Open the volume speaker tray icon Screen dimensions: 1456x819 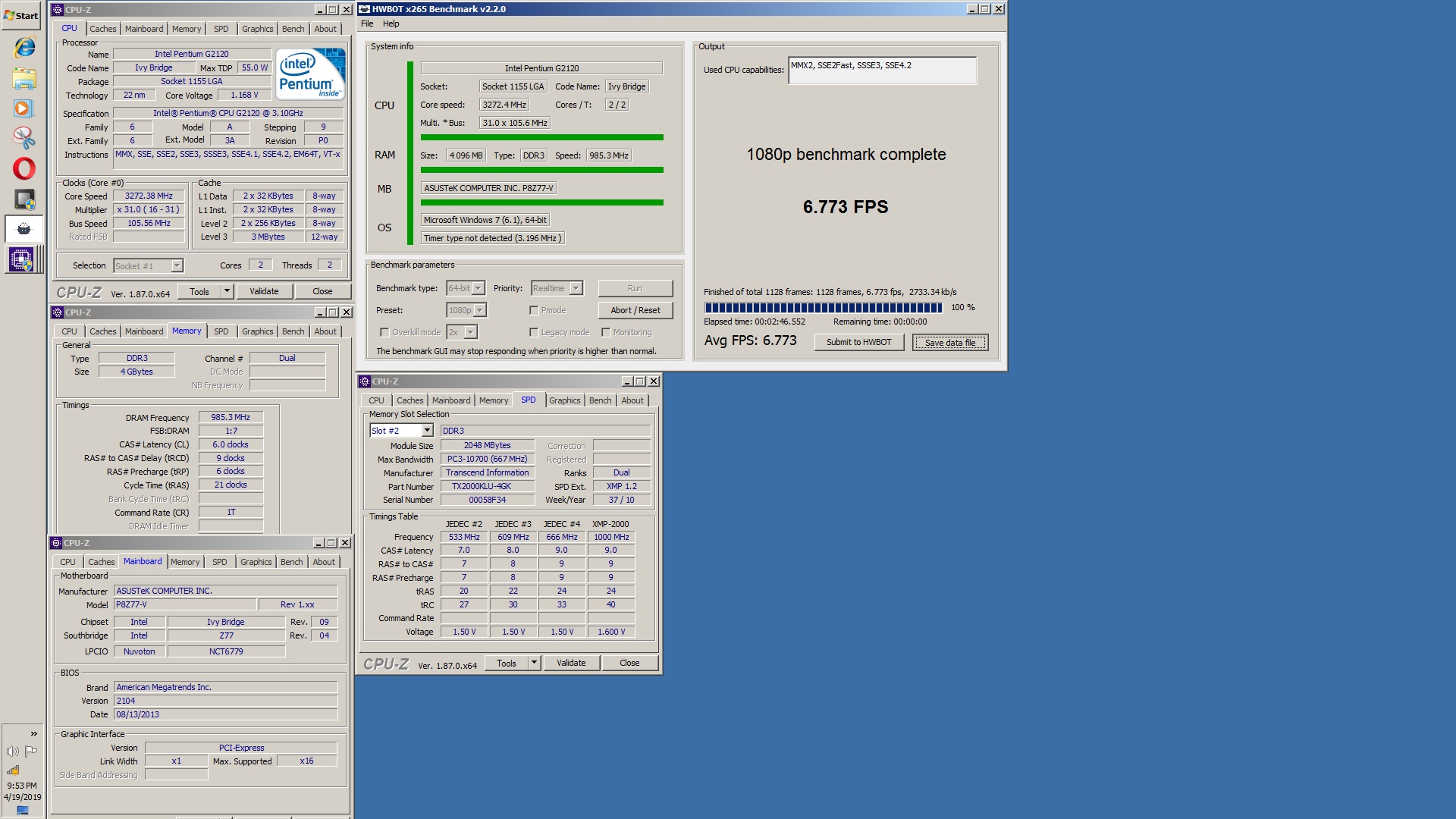point(13,752)
